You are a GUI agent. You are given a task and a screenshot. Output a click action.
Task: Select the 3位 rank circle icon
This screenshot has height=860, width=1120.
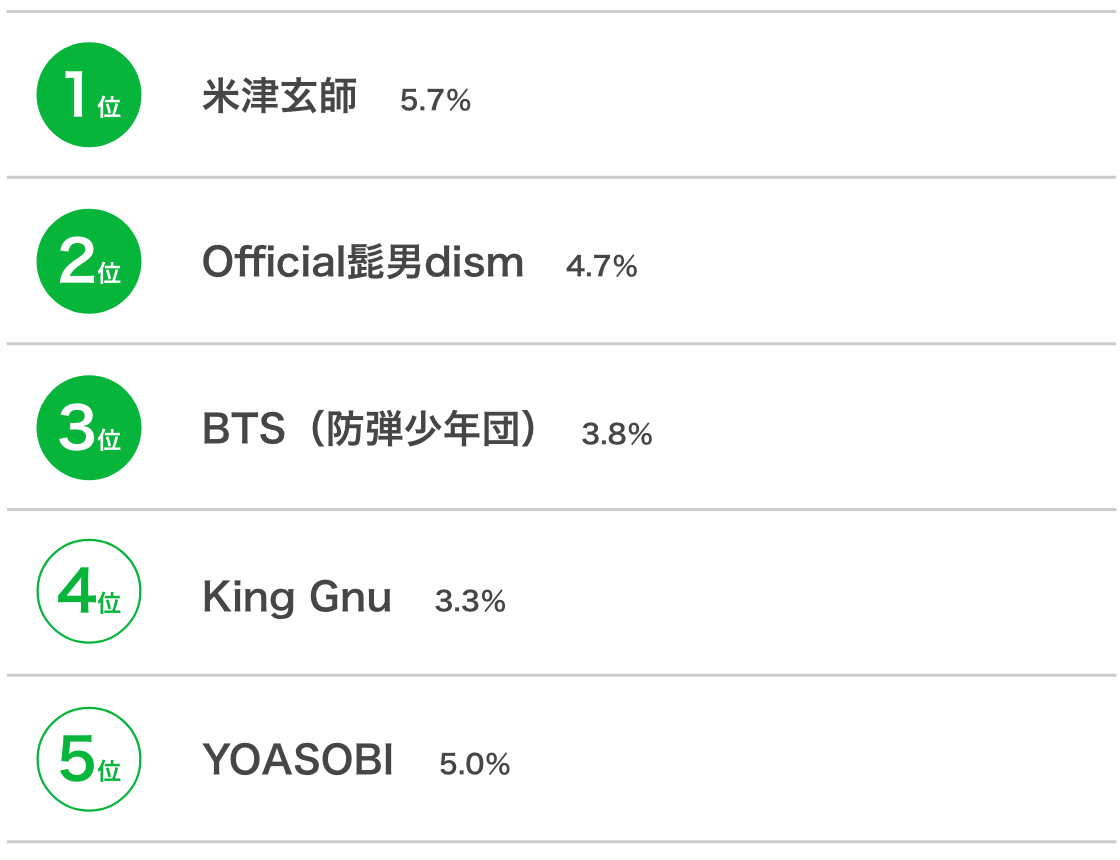pyautogui.click(x=89, y=428)
